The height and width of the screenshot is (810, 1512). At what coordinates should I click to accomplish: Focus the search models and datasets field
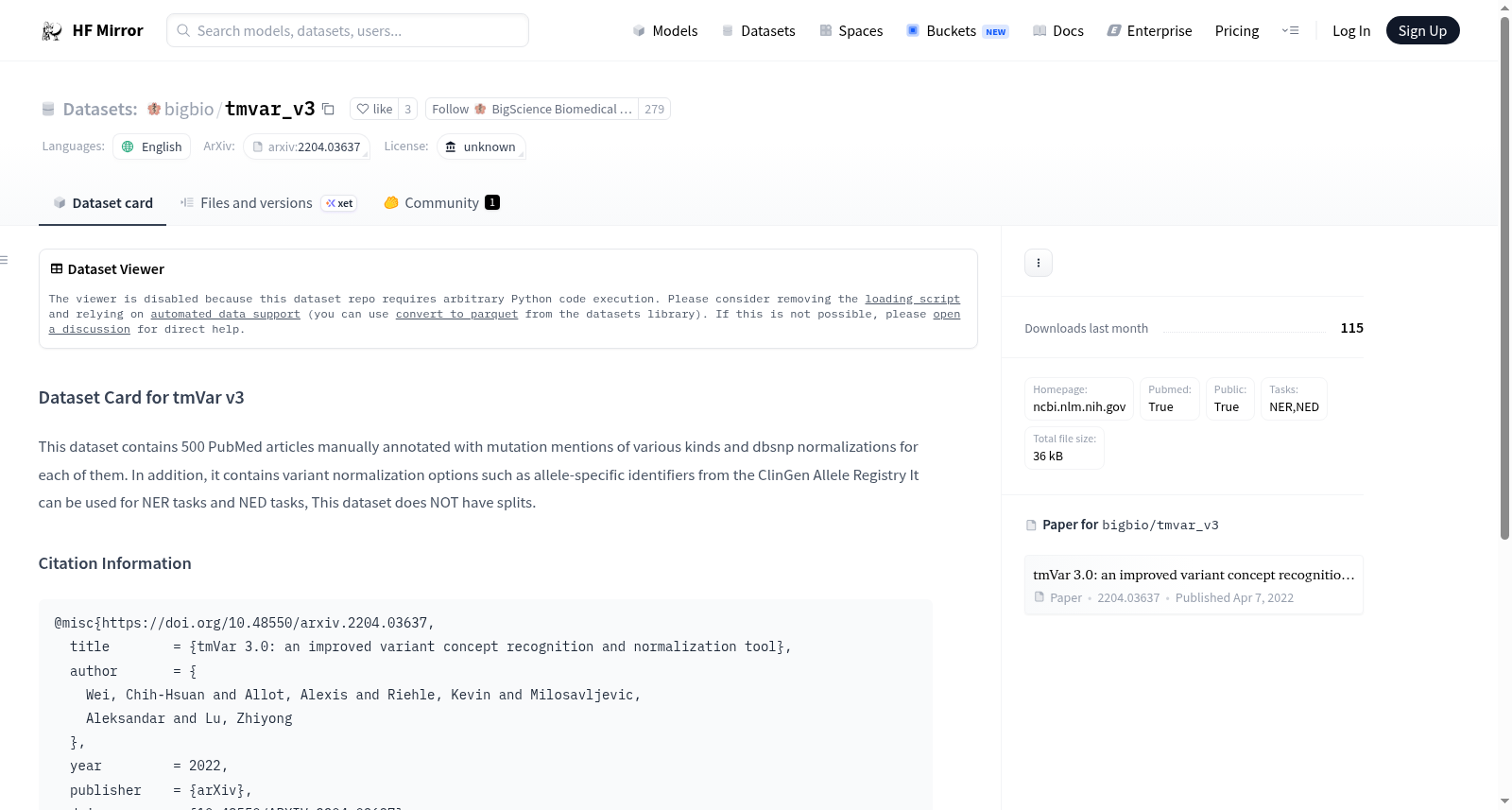(x=348, y=30)
